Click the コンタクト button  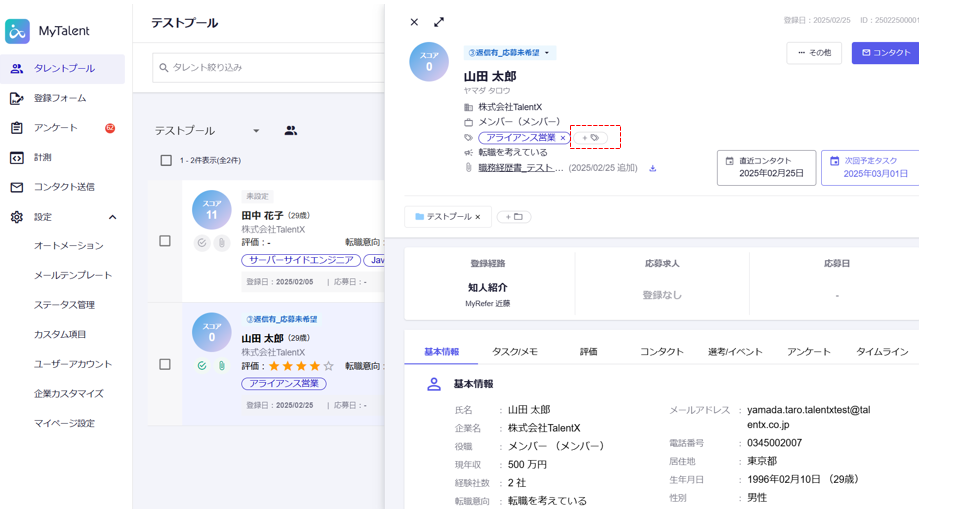[x=884, y=53]
